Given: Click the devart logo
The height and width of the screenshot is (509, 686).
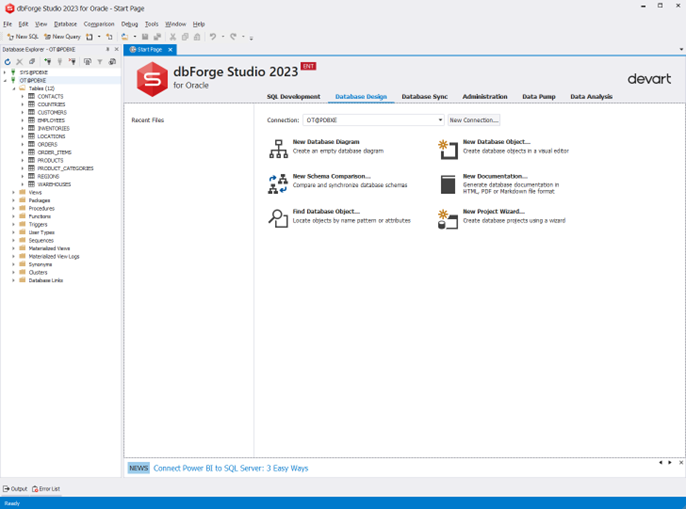Looking at the screenshot, I should pos(649,79).
